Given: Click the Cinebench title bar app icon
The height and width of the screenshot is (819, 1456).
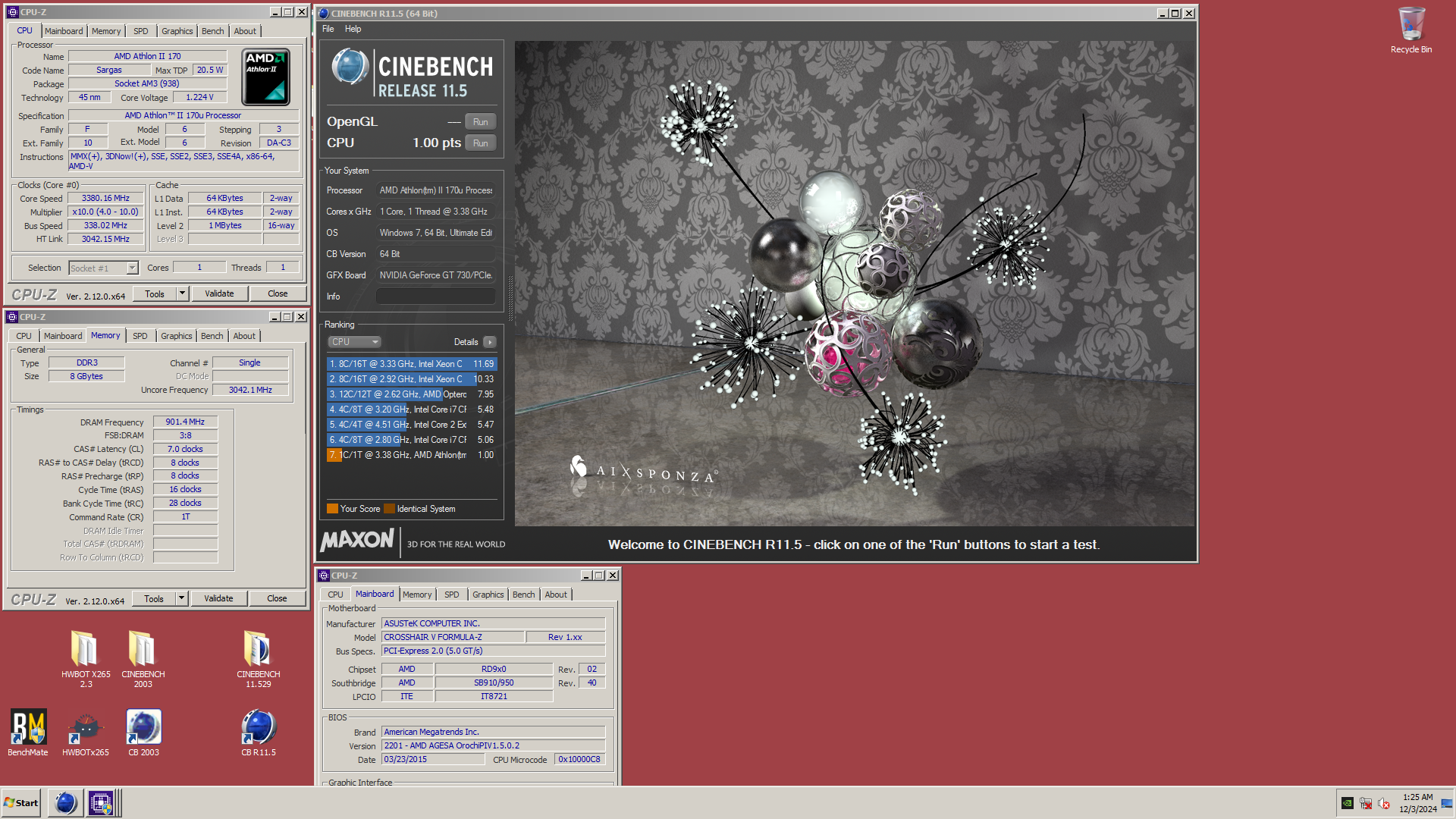Looking at the screenshot, I should pos(324,13).
